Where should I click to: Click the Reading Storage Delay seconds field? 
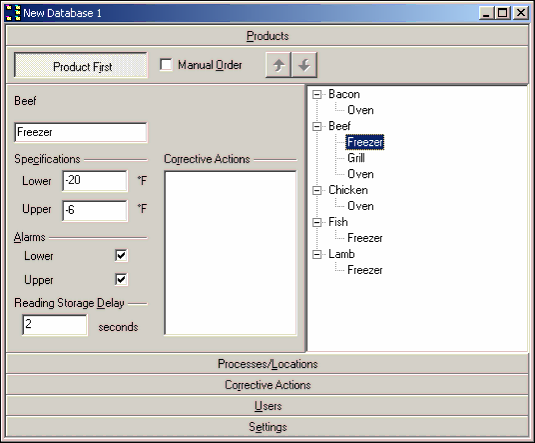pos(55,325)
